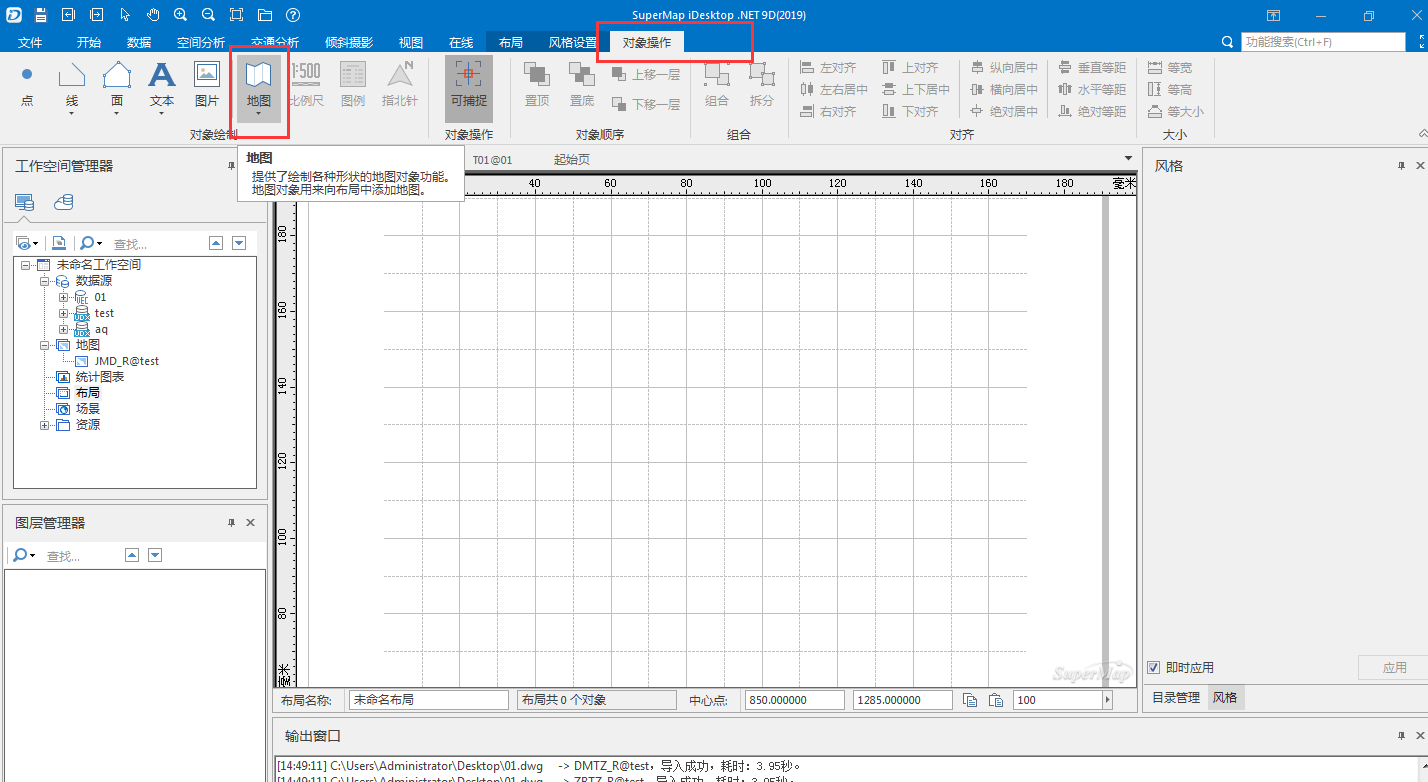This screenshot has width=1428, height=782.
Task: Click the 功能搜索 search field
Action: tap(1323, 42)
